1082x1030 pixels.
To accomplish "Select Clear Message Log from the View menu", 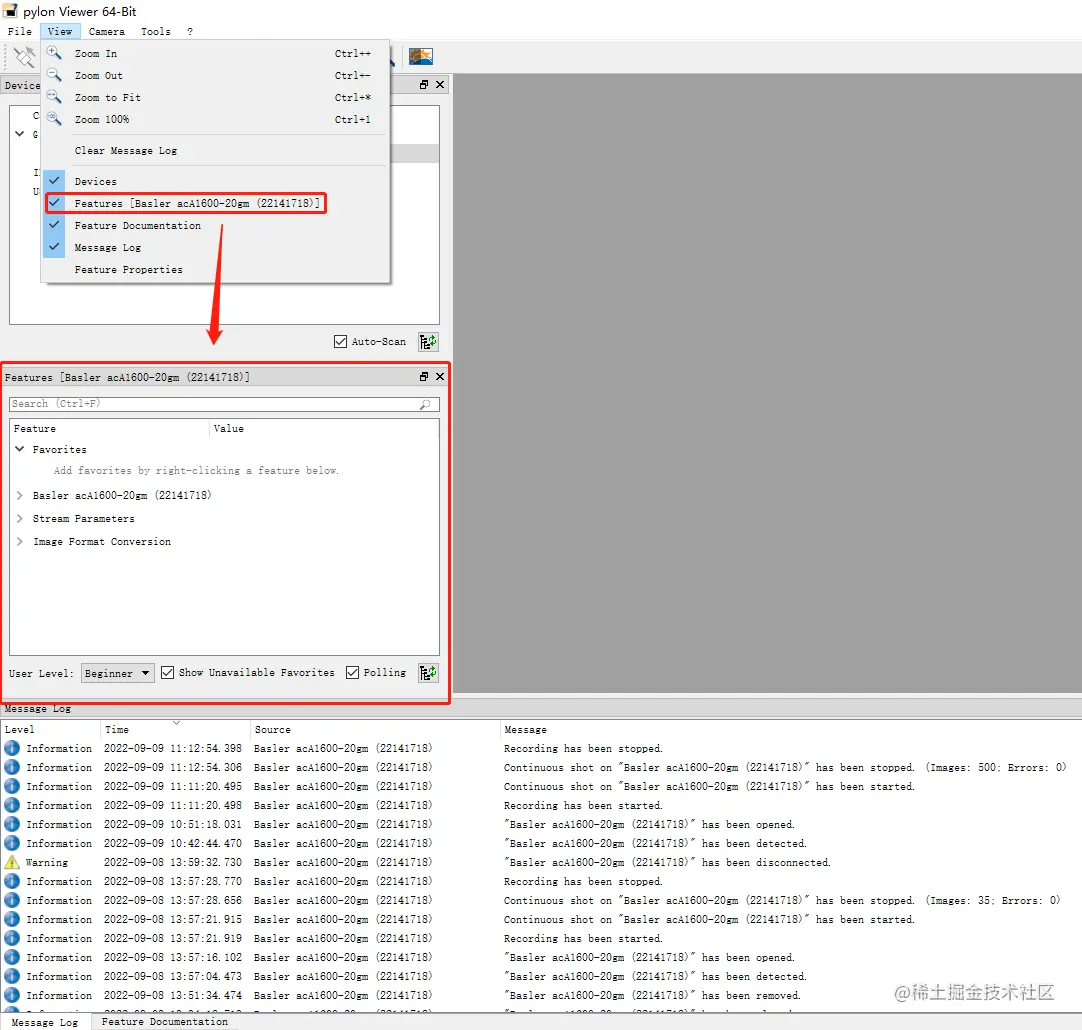I will click(215, 150).
